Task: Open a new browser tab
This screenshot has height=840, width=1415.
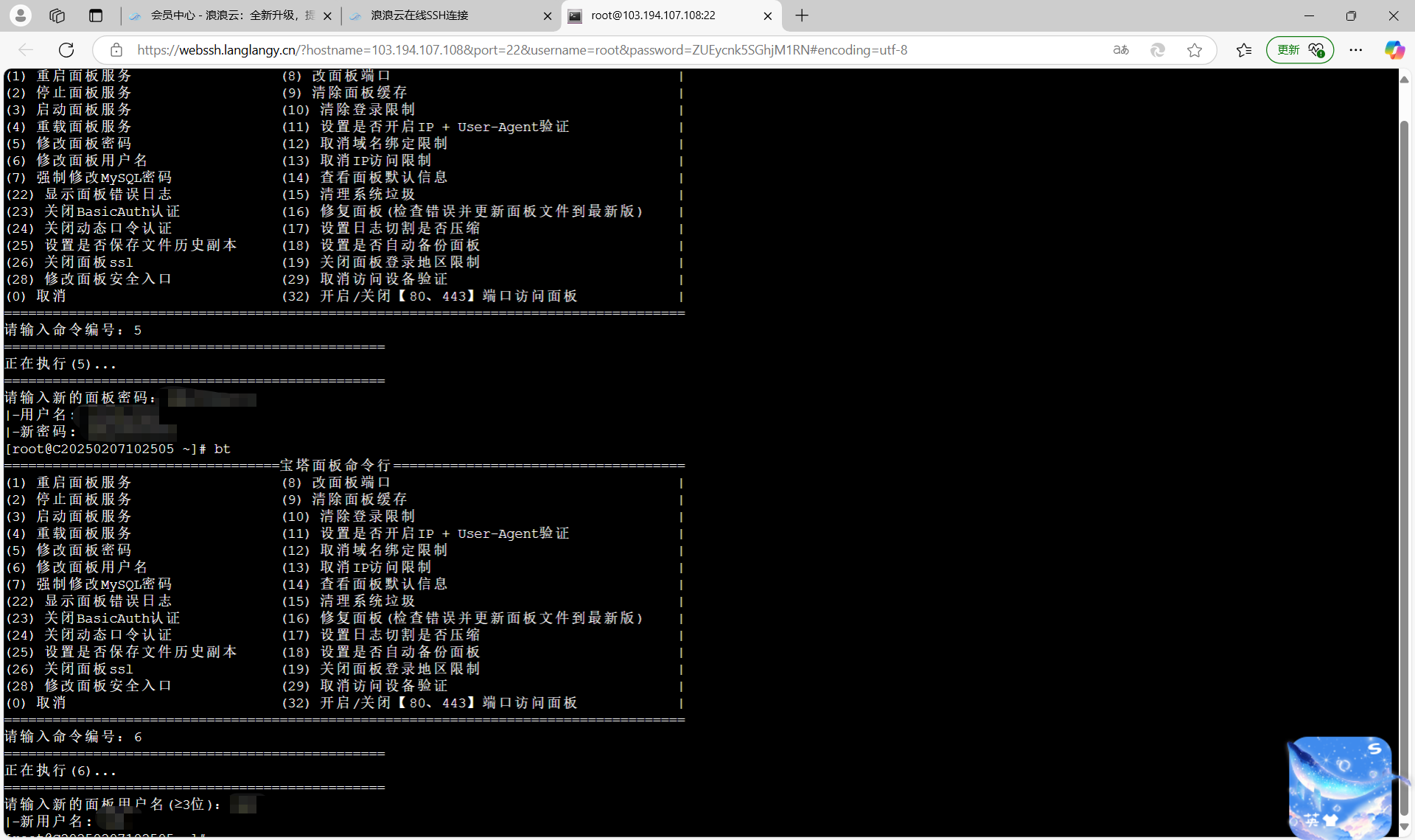Action: click(x=802, y=15)
